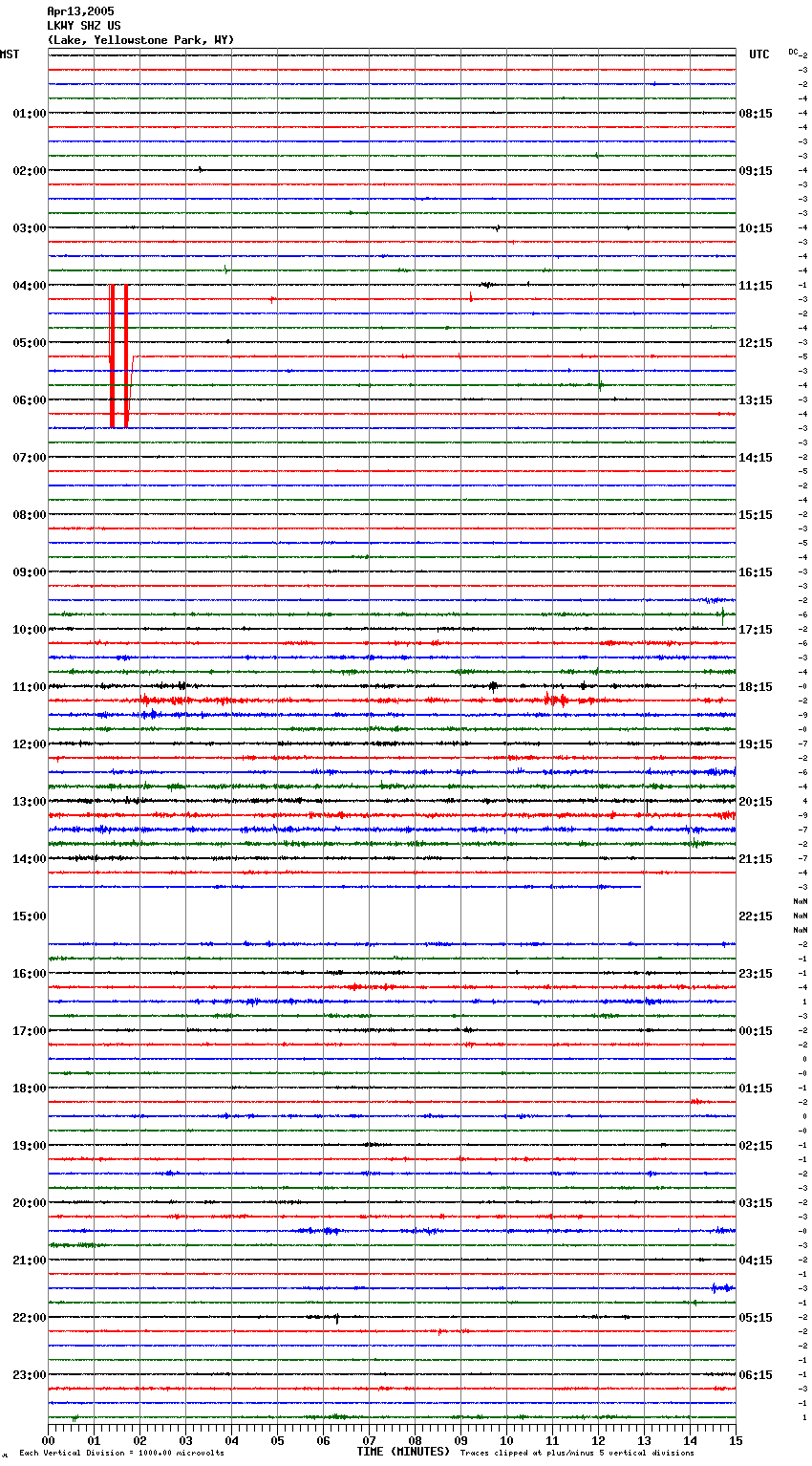Image resolution: width=812 pixels, height=1466 pixels.
Task: Select the 05:00 MST time label
Action: click(x=30, y=343)
